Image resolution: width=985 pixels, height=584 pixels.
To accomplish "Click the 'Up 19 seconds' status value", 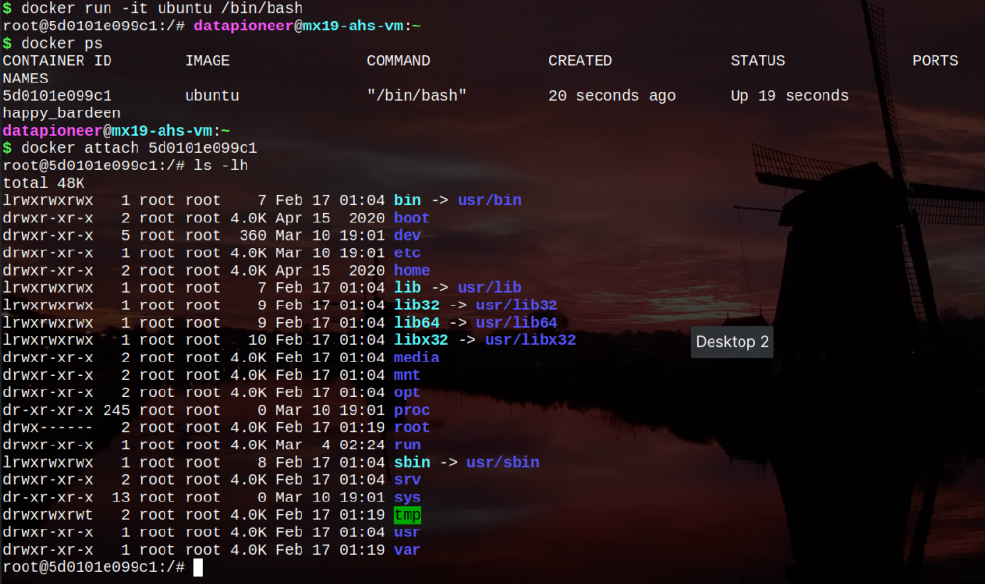I will tap(790, 95).
